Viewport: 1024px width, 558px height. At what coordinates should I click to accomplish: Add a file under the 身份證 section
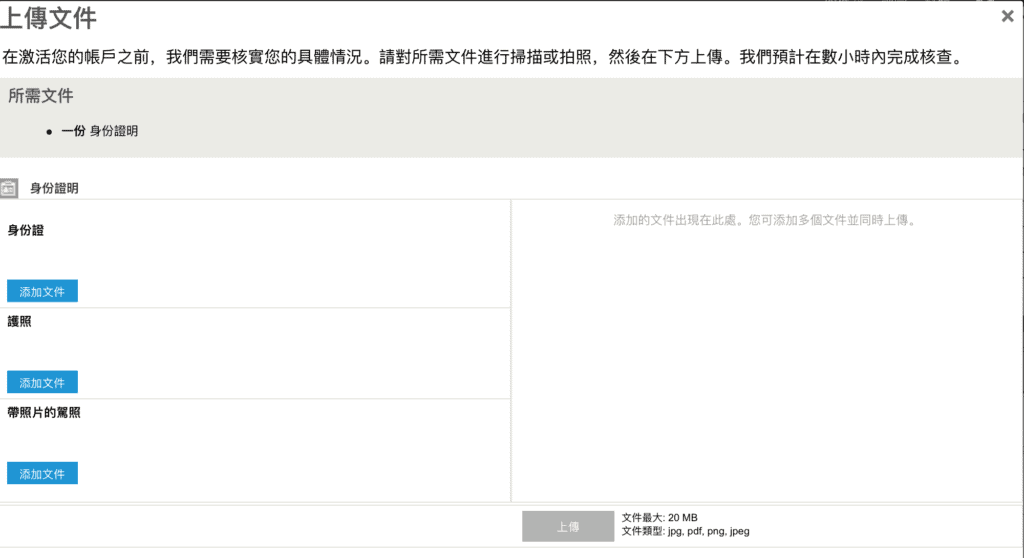(42, 291)
